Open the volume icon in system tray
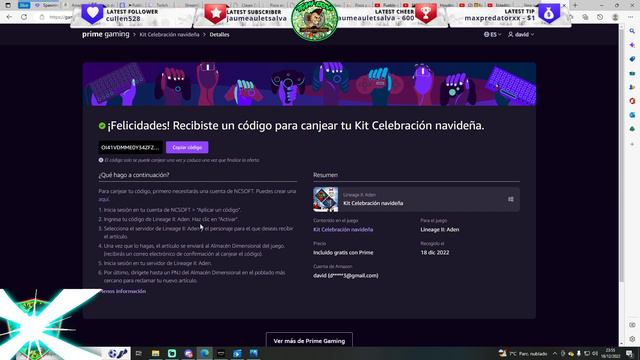This screenshot has height=360, width=640. tap(595, 353)
